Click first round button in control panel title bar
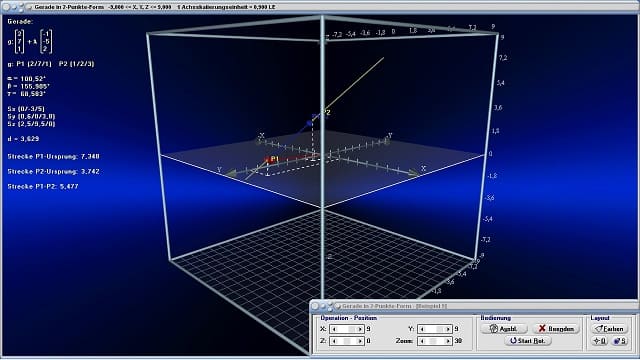 (x=315, y=306)
